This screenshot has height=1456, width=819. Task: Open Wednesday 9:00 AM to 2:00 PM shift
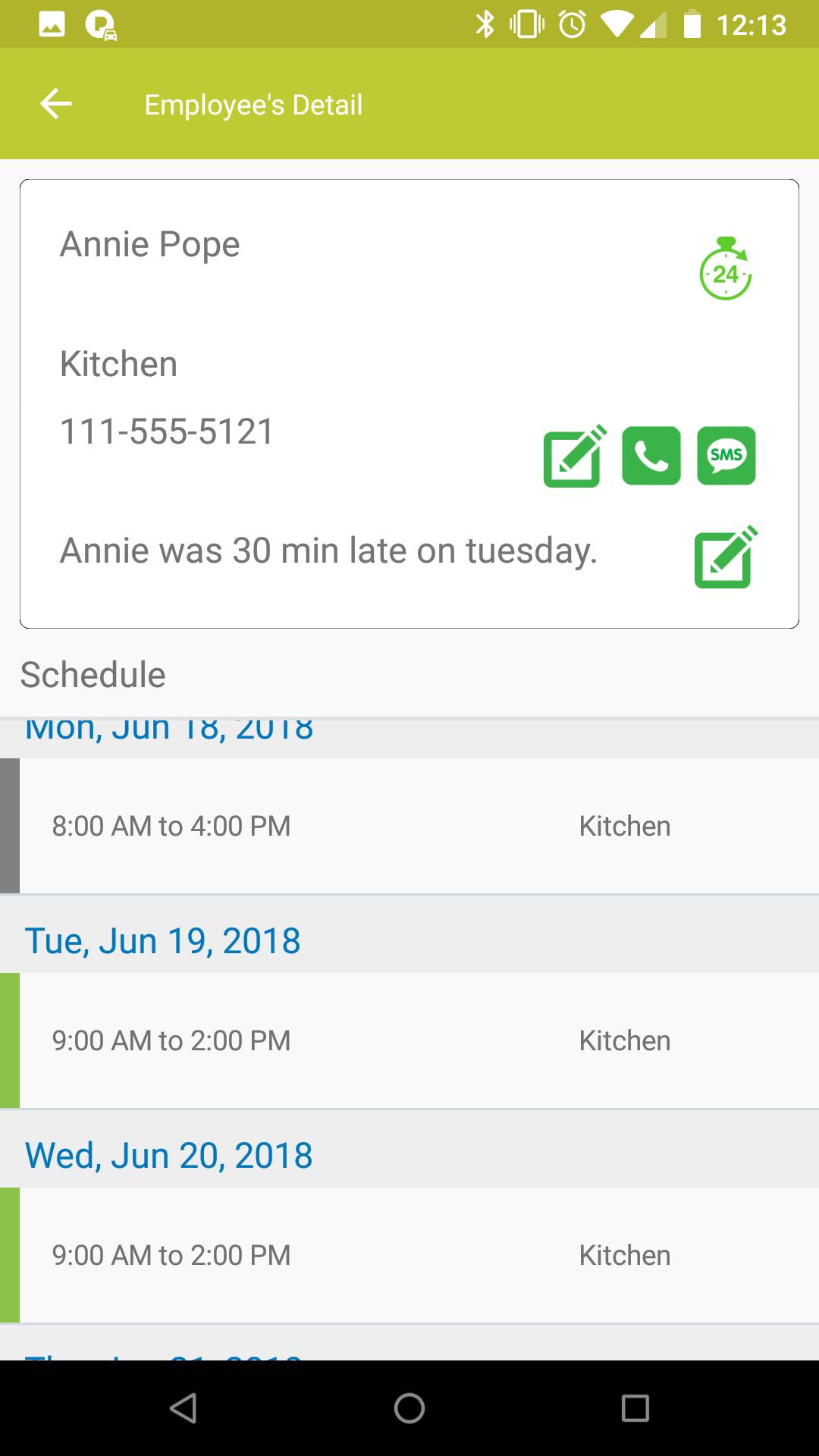click(x=409, y=1255)
